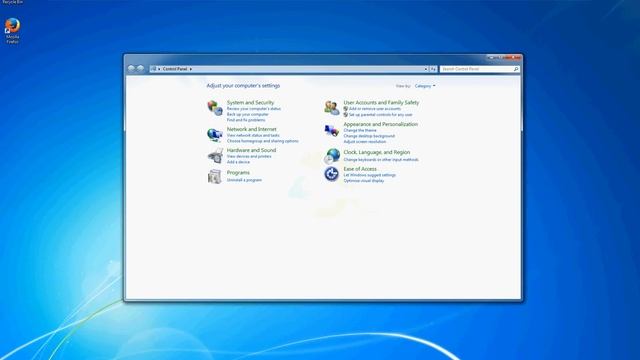
Task: Open System and Security category link
Action: coord(250,102)
